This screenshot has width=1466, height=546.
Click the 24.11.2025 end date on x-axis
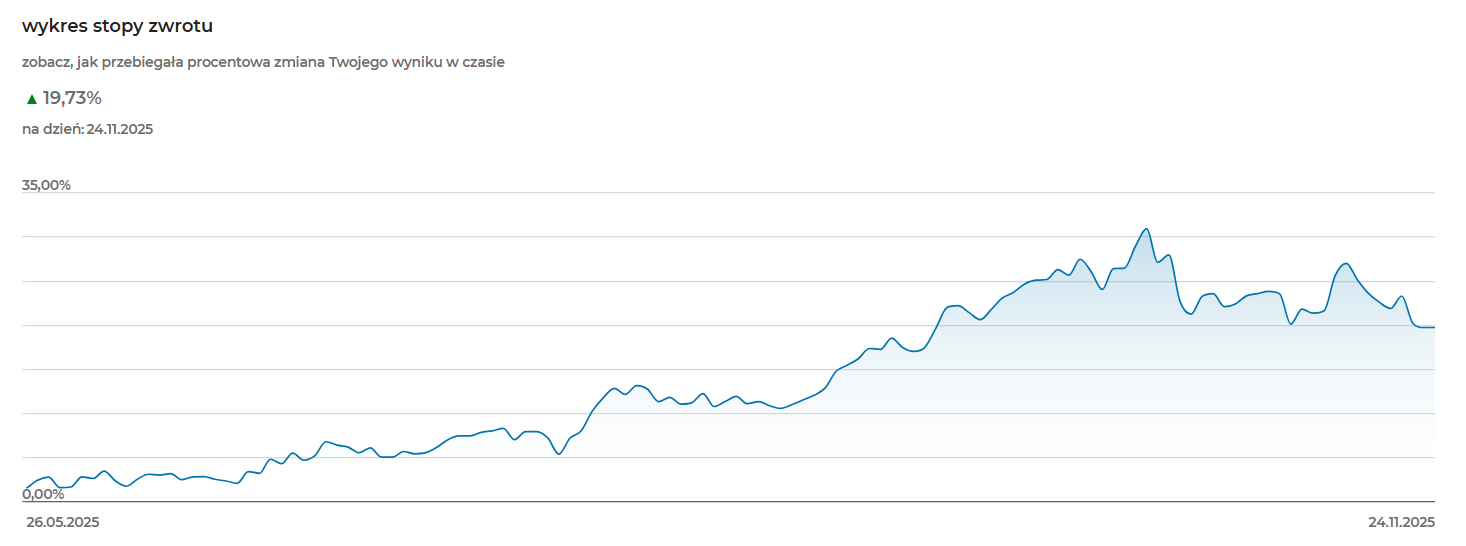1401,522
